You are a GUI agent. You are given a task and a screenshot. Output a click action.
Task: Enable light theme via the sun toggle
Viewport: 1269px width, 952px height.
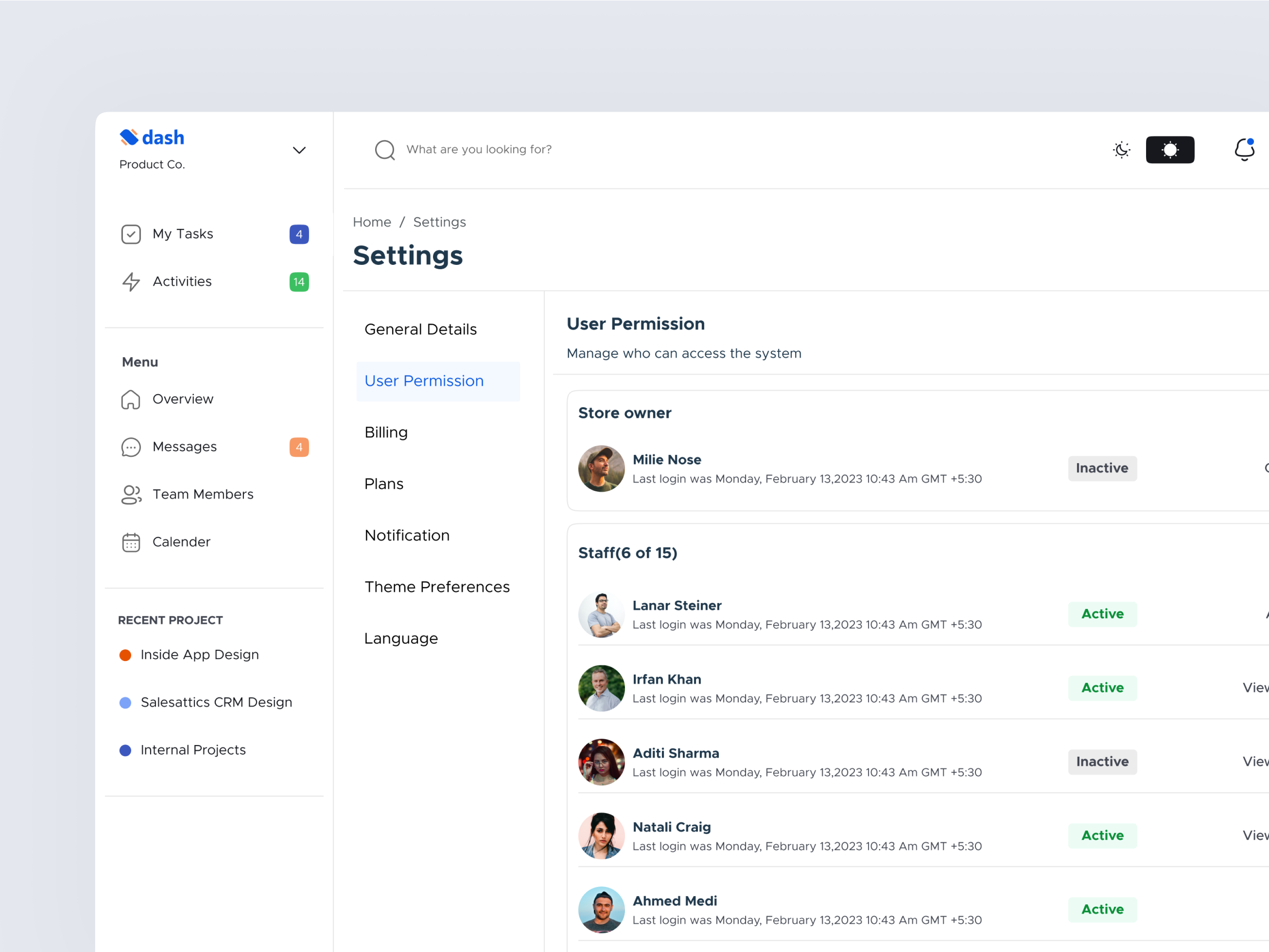[x=1170, y=149]
